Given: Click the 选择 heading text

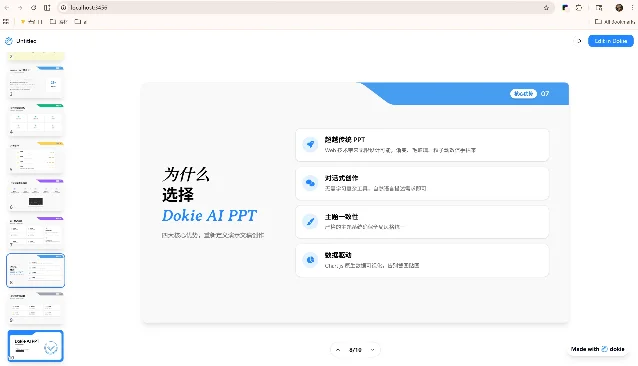Looking at the screenshot, I should [178, 195].
